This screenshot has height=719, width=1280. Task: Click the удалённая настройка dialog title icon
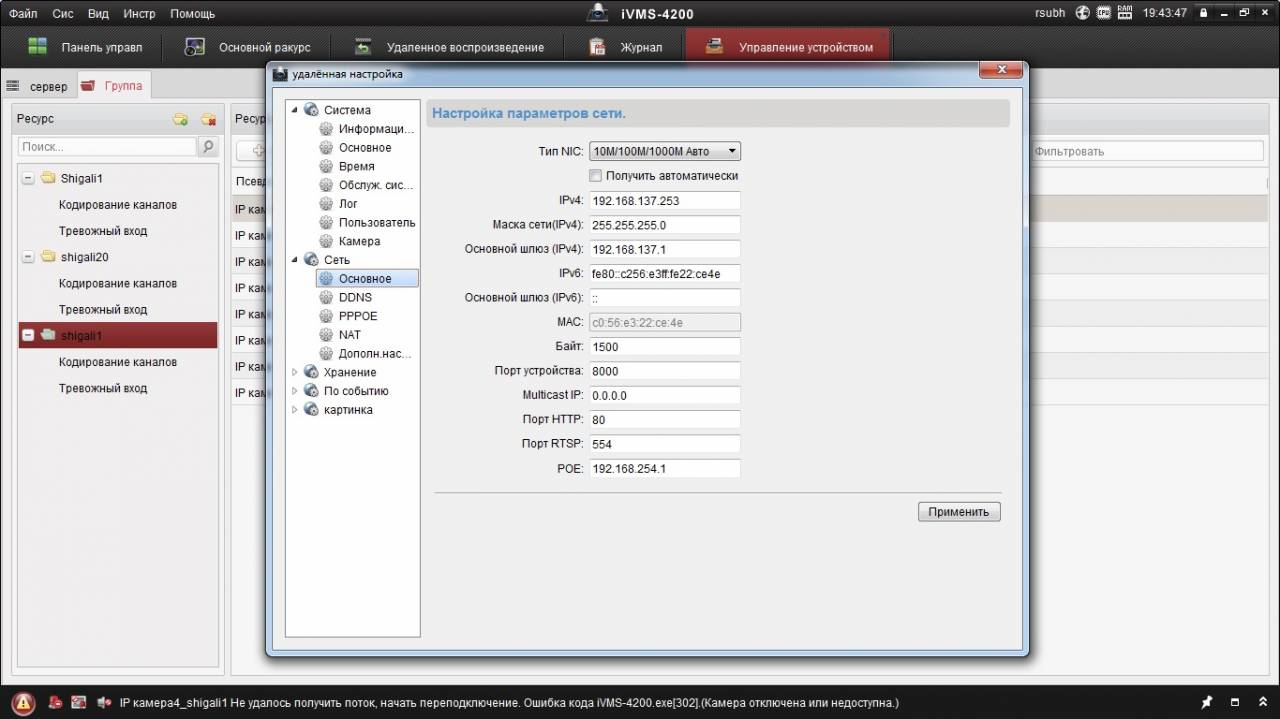click(x=279, y=74)
